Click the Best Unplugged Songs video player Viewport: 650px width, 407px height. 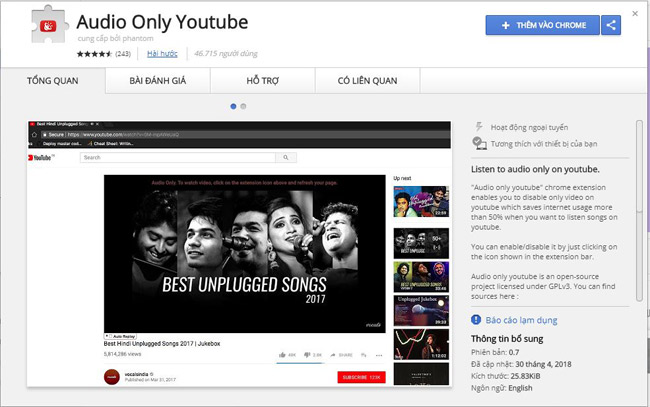[x=245, y=254]
